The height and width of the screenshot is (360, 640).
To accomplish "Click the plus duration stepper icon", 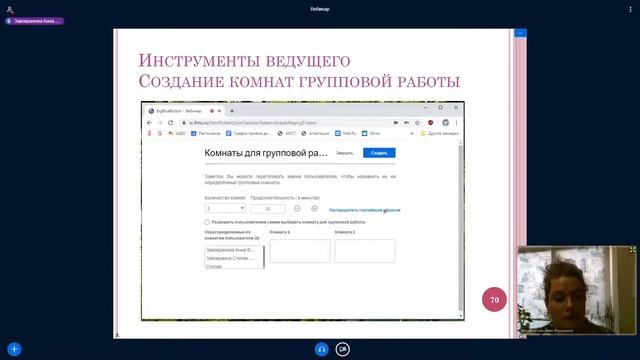I will tap(315, 209).
